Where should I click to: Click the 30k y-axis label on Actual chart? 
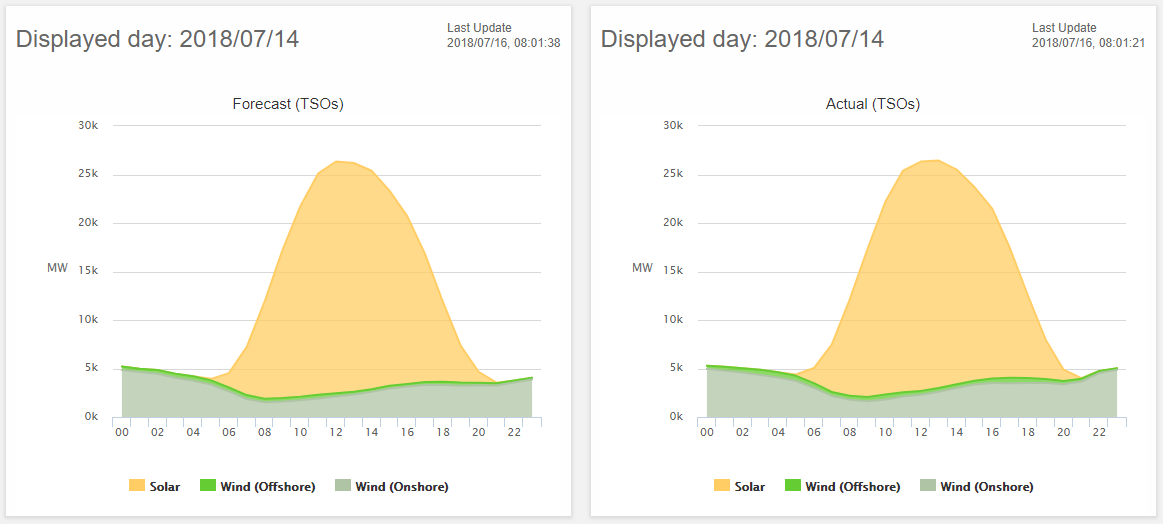pyautogui.click(x=673, y=125)
